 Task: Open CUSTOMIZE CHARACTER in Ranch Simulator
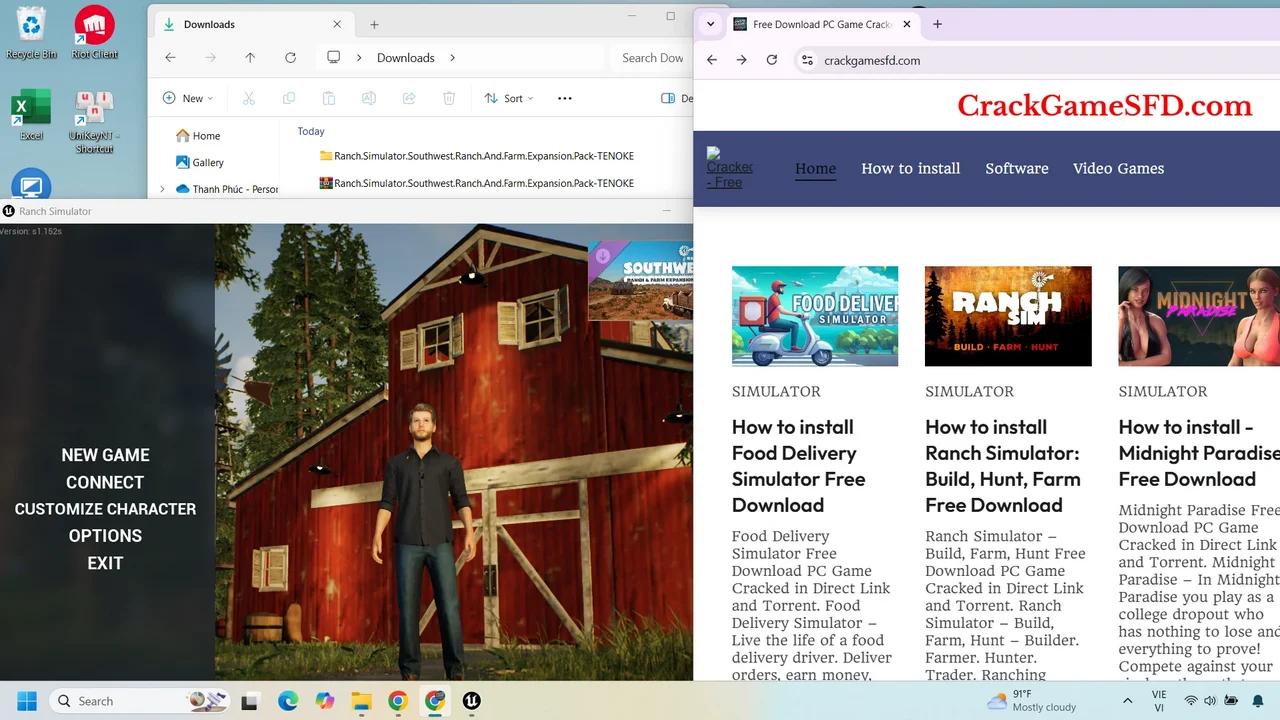pyautogui.click(x=105, y=509)
